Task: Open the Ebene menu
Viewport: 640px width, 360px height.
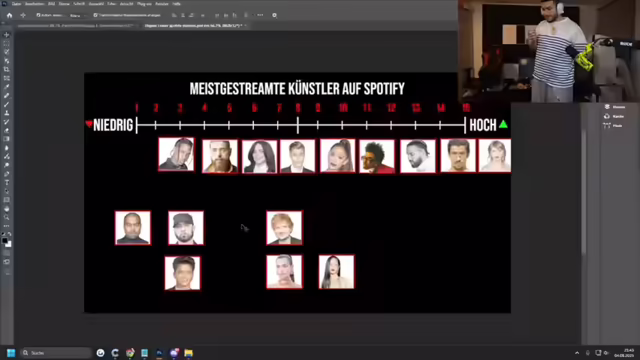Action: (64, 4)
